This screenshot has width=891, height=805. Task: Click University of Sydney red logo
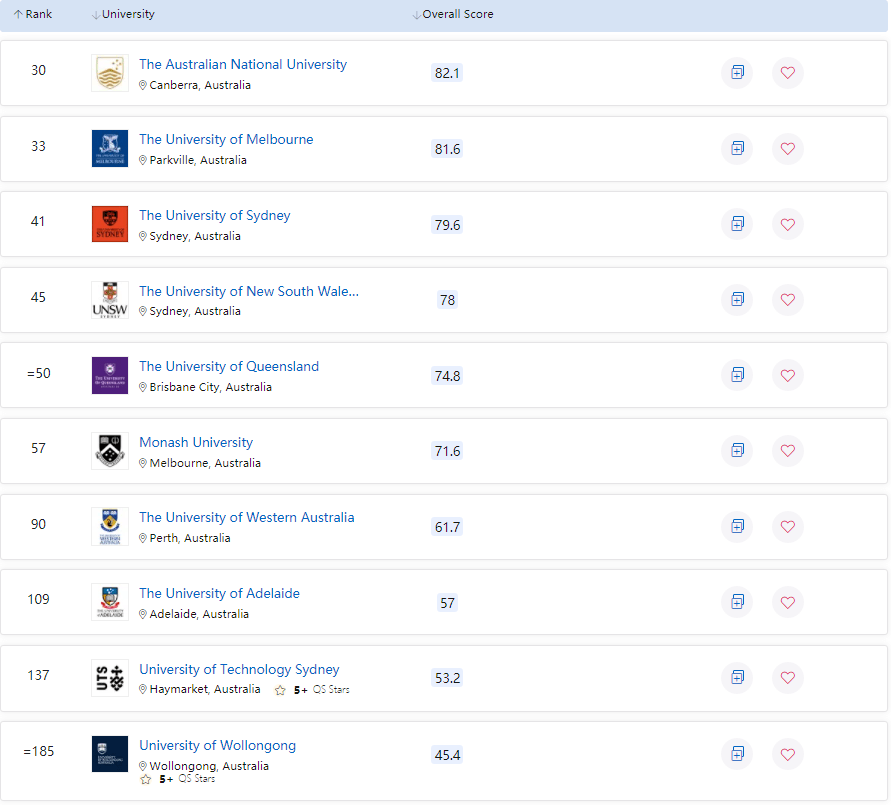[110, 224]
